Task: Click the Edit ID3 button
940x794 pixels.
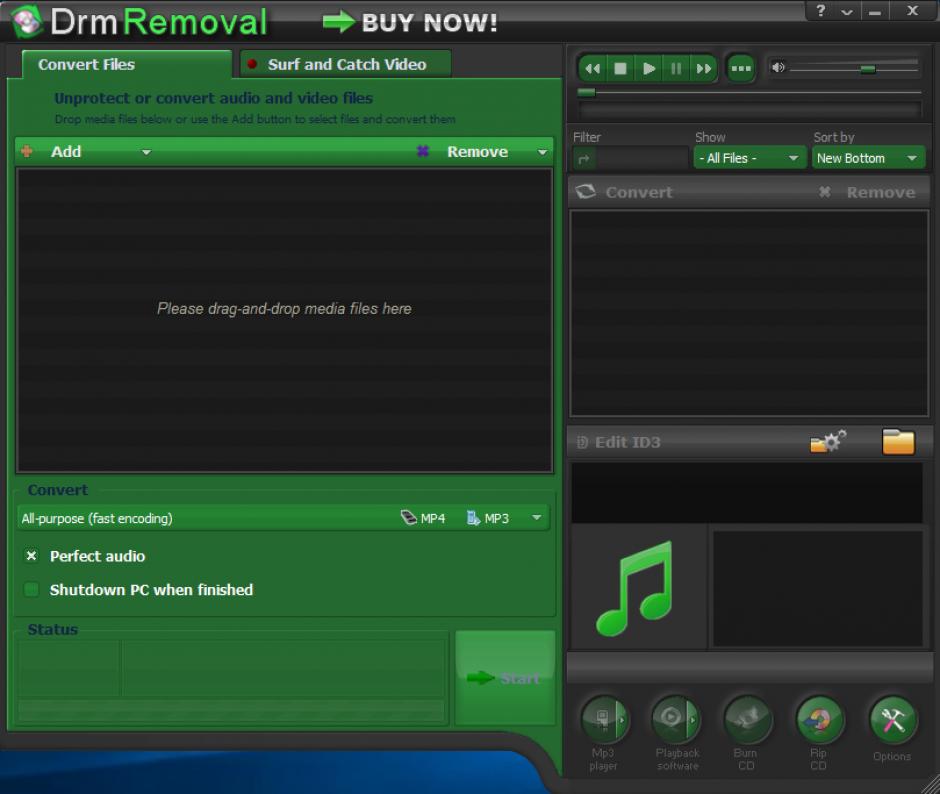Action: pyautogui.click(x=619, y=442)
